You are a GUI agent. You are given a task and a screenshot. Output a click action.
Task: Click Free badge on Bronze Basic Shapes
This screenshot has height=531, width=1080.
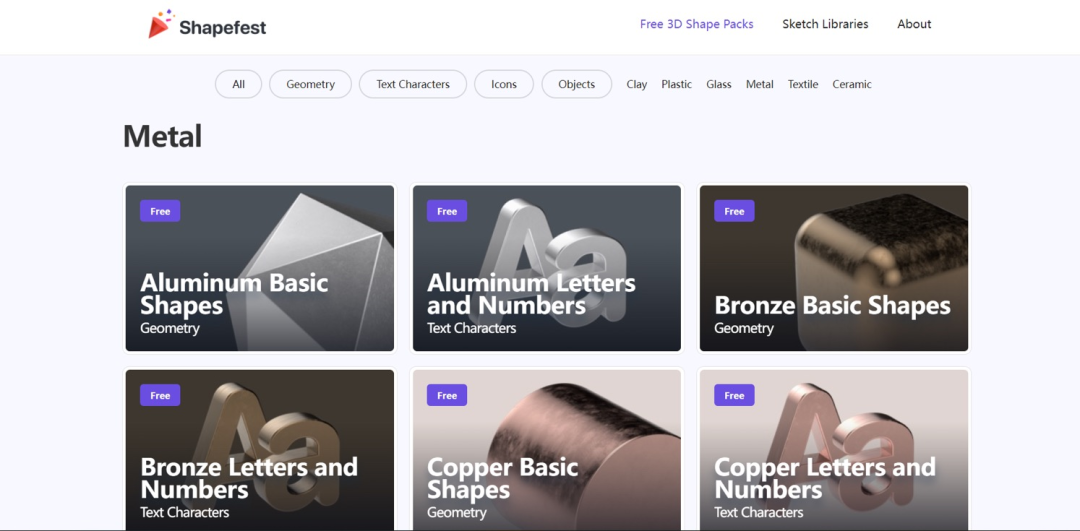click(734, 211)
